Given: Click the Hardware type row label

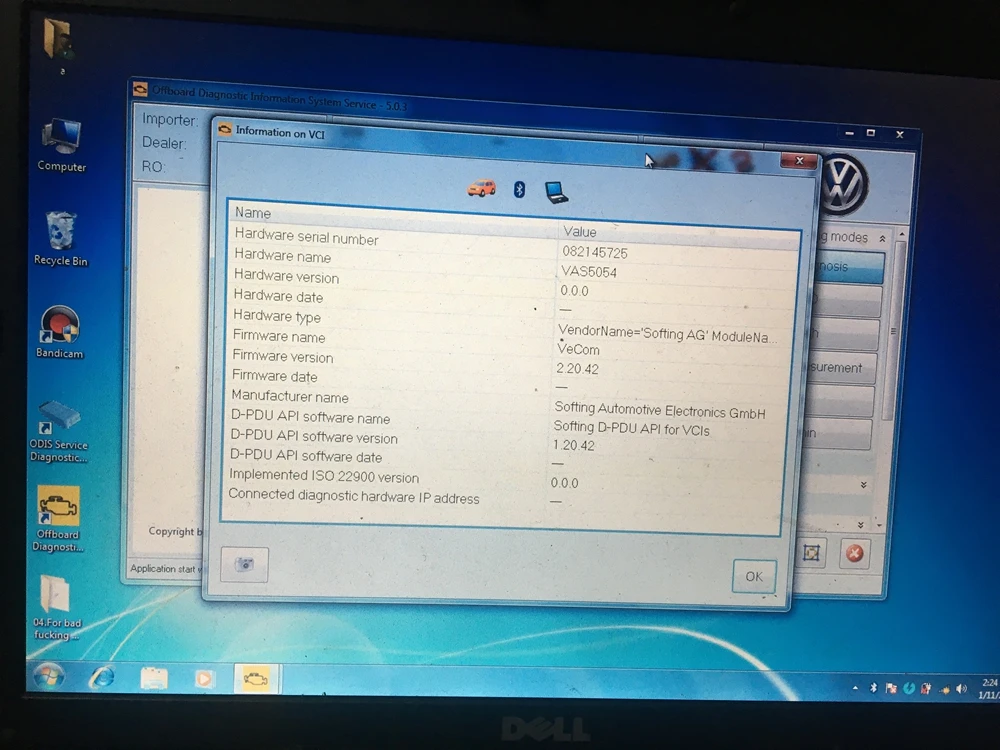Looking at the screenshot, I should [276, 316].
